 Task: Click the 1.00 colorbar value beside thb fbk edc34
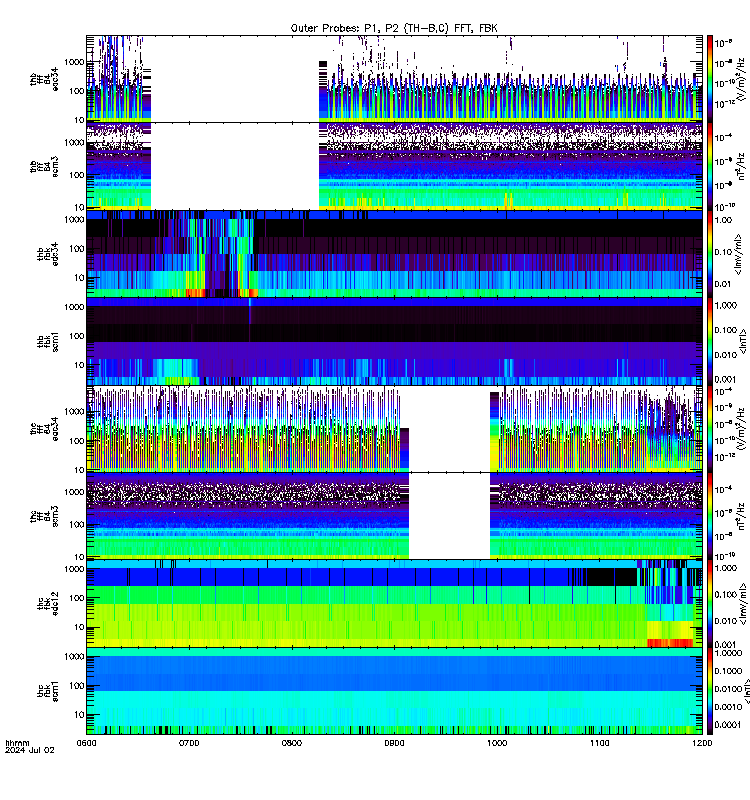[x=723, y=220]
